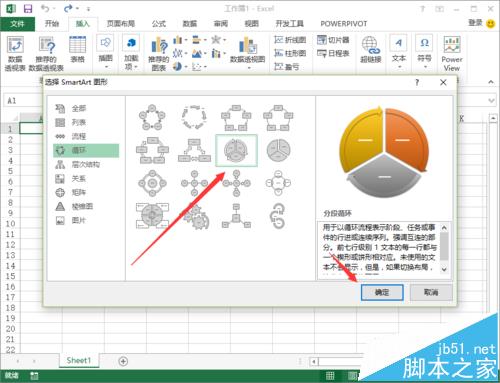Collapse the ribbon with the caret

pos(491,82)
